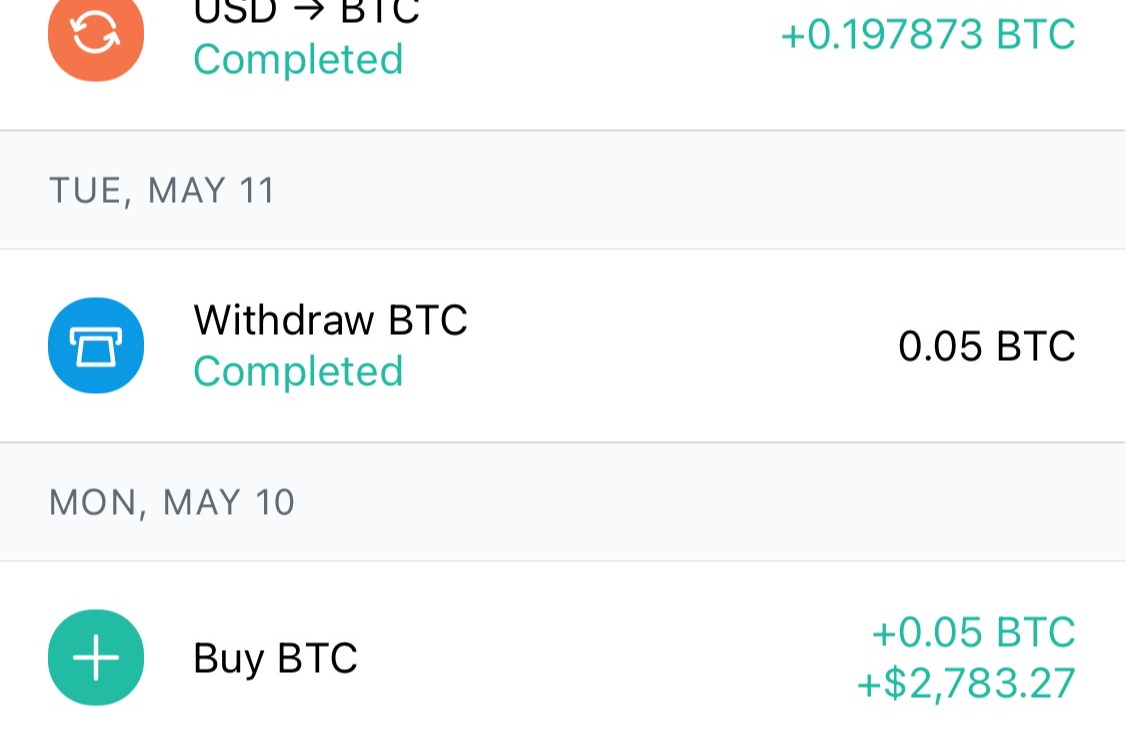Select the +0.05 BTC purchase amount
This screenshot has height=750, width=1125.
(x=973, y=632)
